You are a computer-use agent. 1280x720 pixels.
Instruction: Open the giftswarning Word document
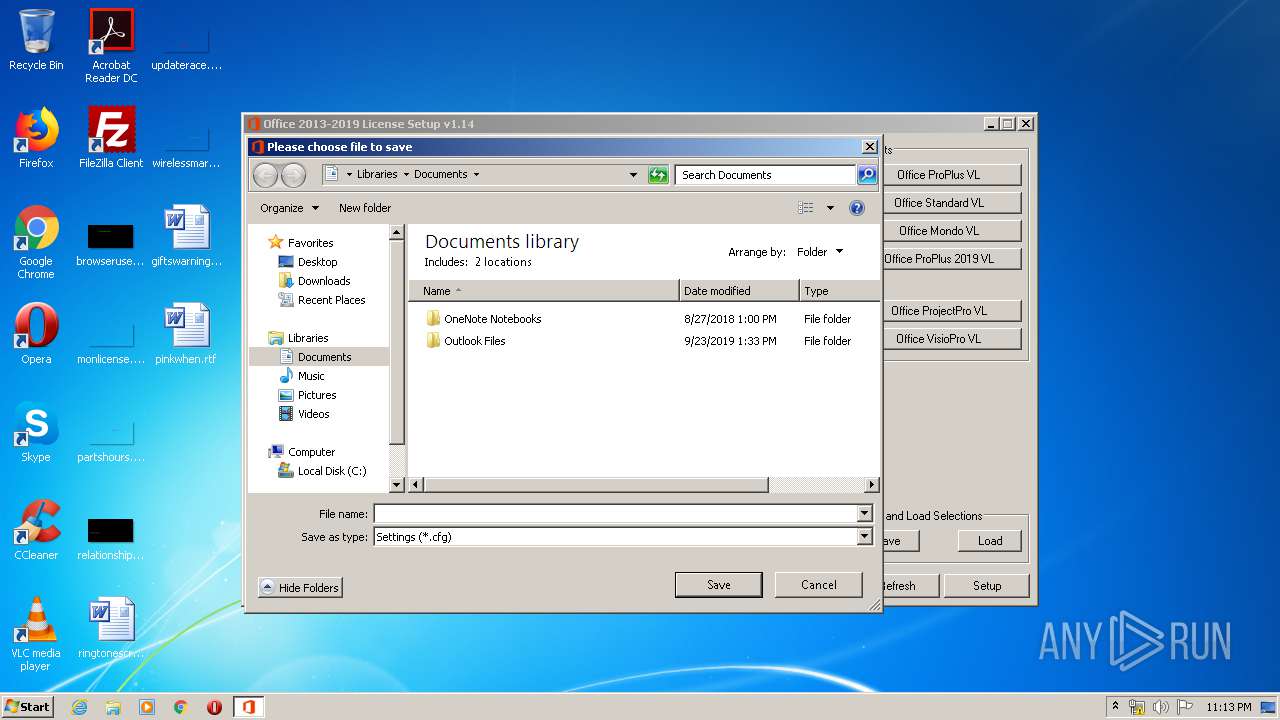pyautogui.click(x=187, y=236)
